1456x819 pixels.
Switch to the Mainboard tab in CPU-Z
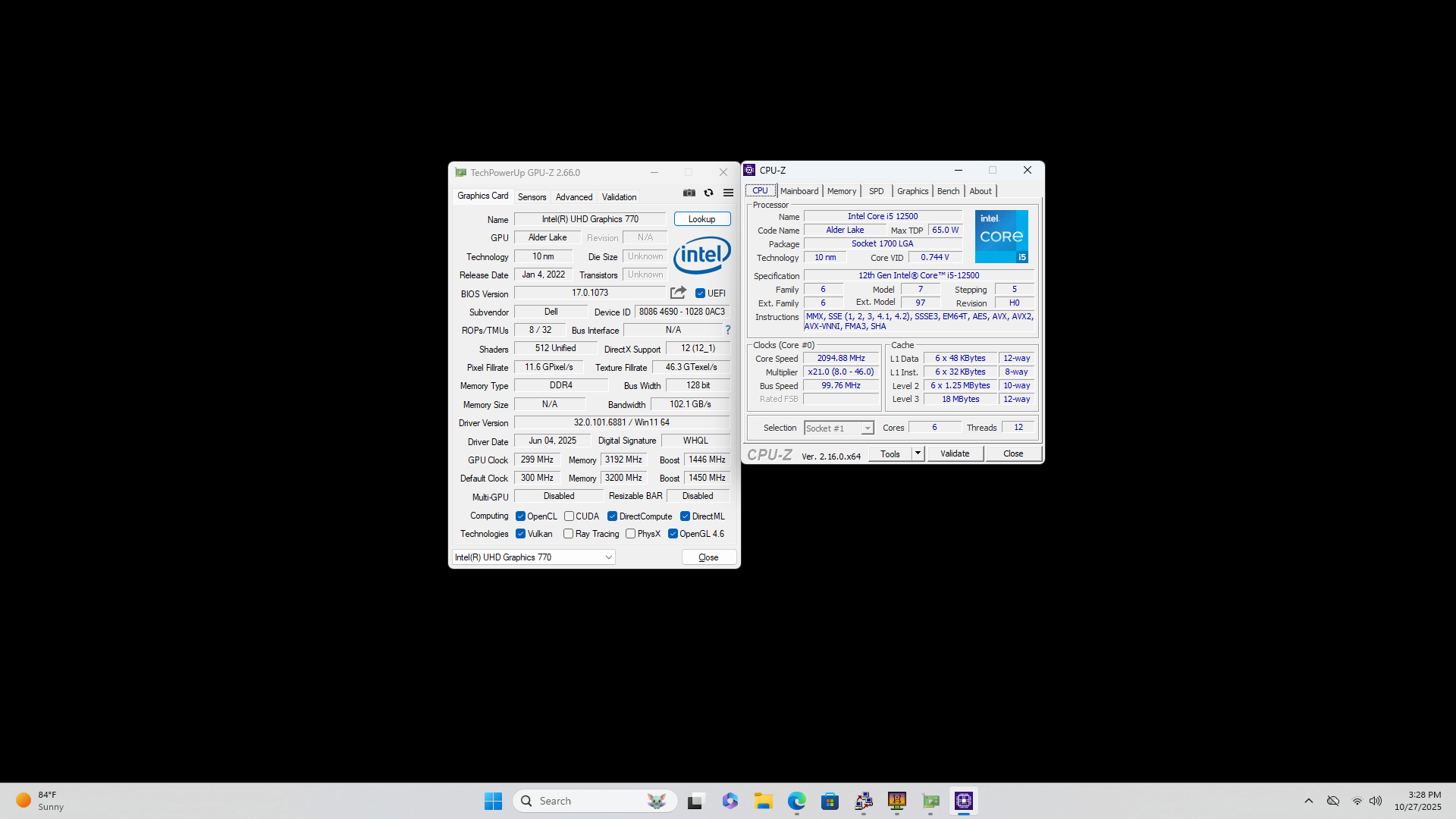(799, 191)
